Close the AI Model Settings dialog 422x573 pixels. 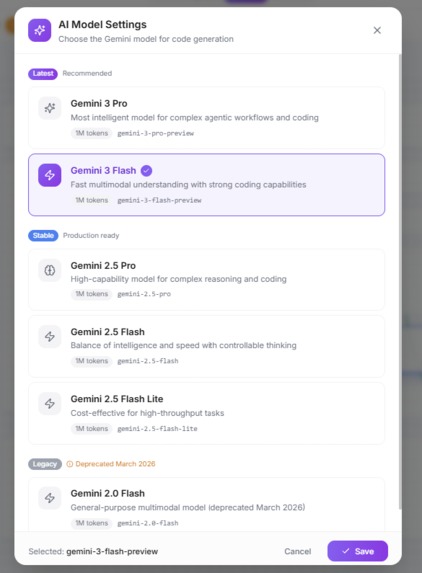(377, 30)
